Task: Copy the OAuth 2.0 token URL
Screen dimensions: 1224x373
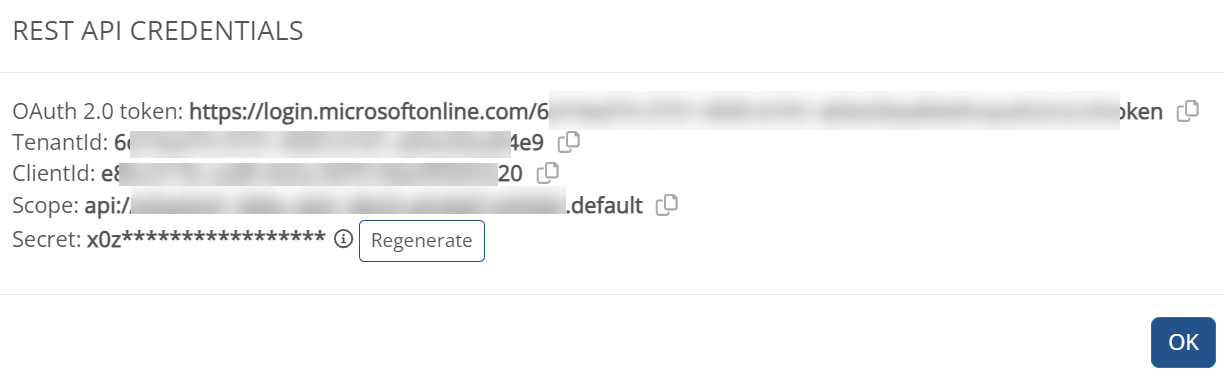Action: click(x=1187, y=112)
